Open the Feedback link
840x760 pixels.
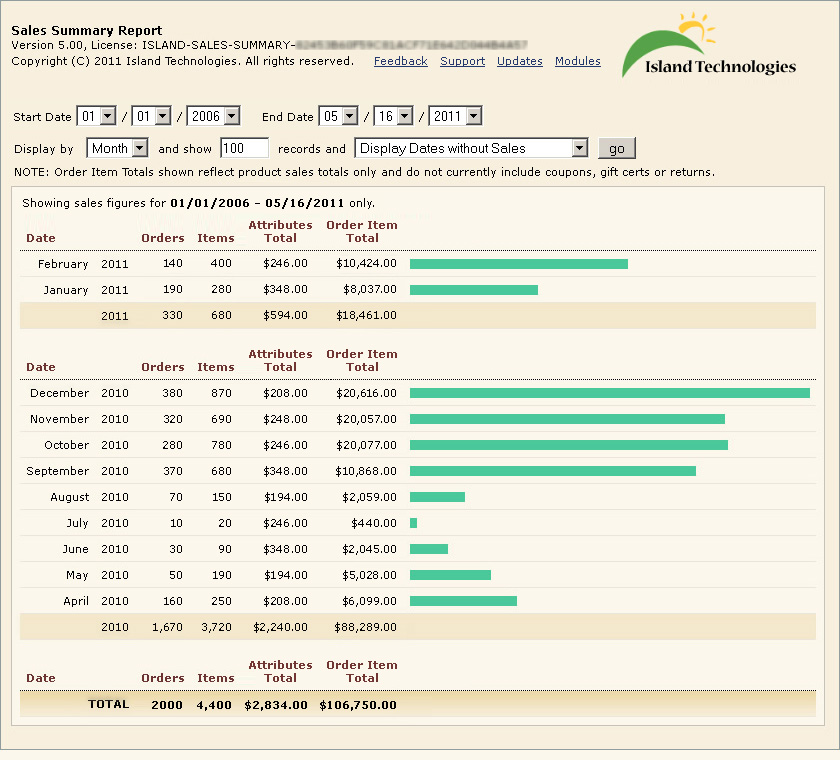click(401, 61)
